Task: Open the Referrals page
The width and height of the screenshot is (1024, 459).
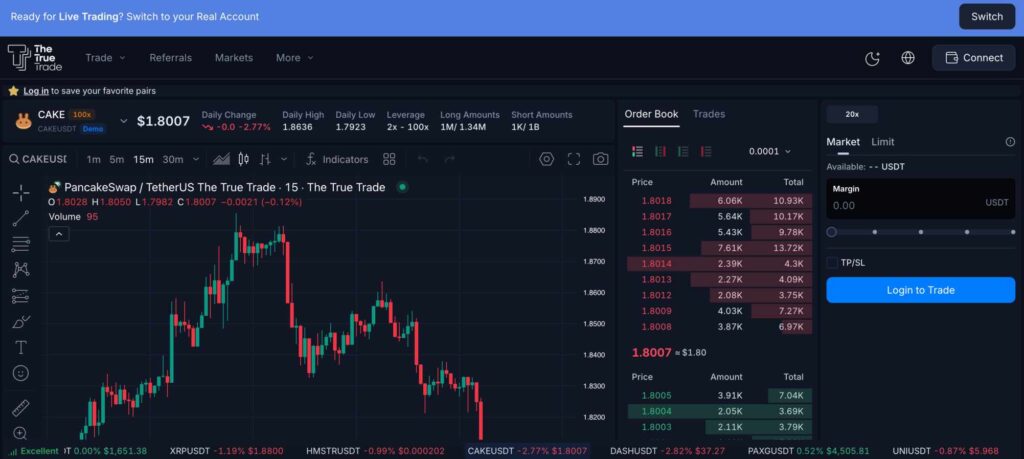Action: click(x=170, y=57)
